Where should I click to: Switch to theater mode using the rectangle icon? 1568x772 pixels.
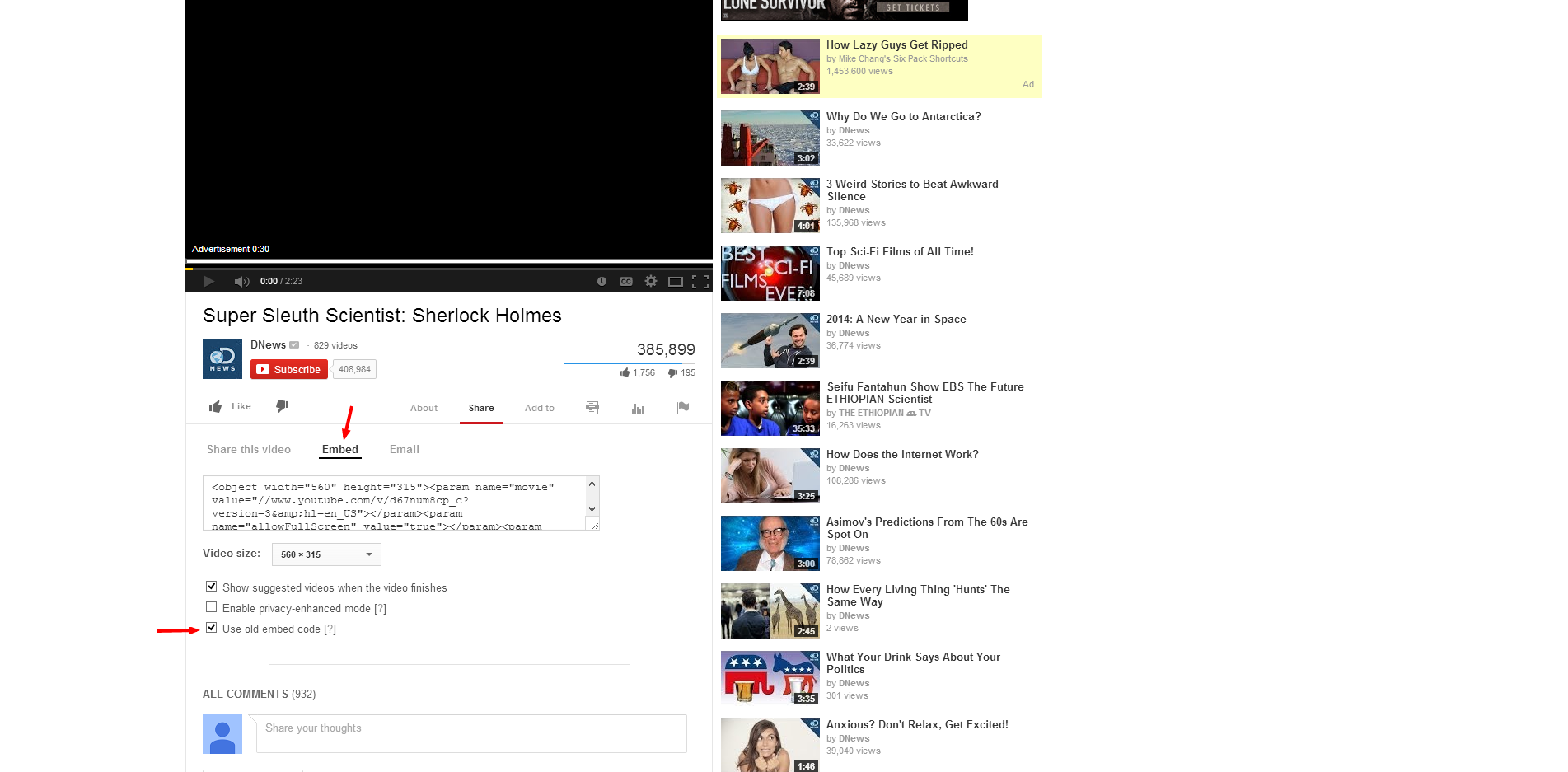pos(676,282)
